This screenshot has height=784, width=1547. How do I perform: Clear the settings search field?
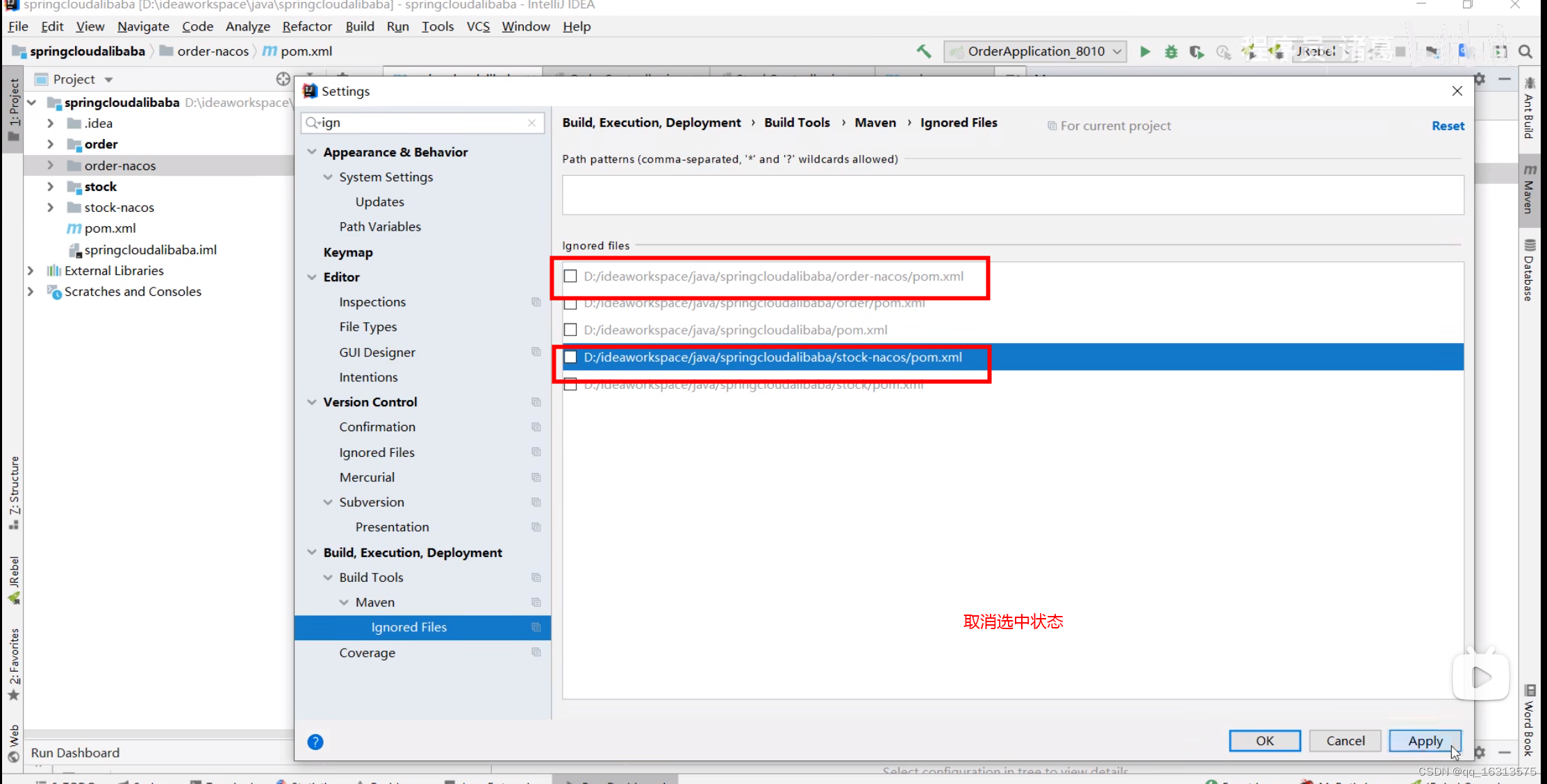point(531,122)
